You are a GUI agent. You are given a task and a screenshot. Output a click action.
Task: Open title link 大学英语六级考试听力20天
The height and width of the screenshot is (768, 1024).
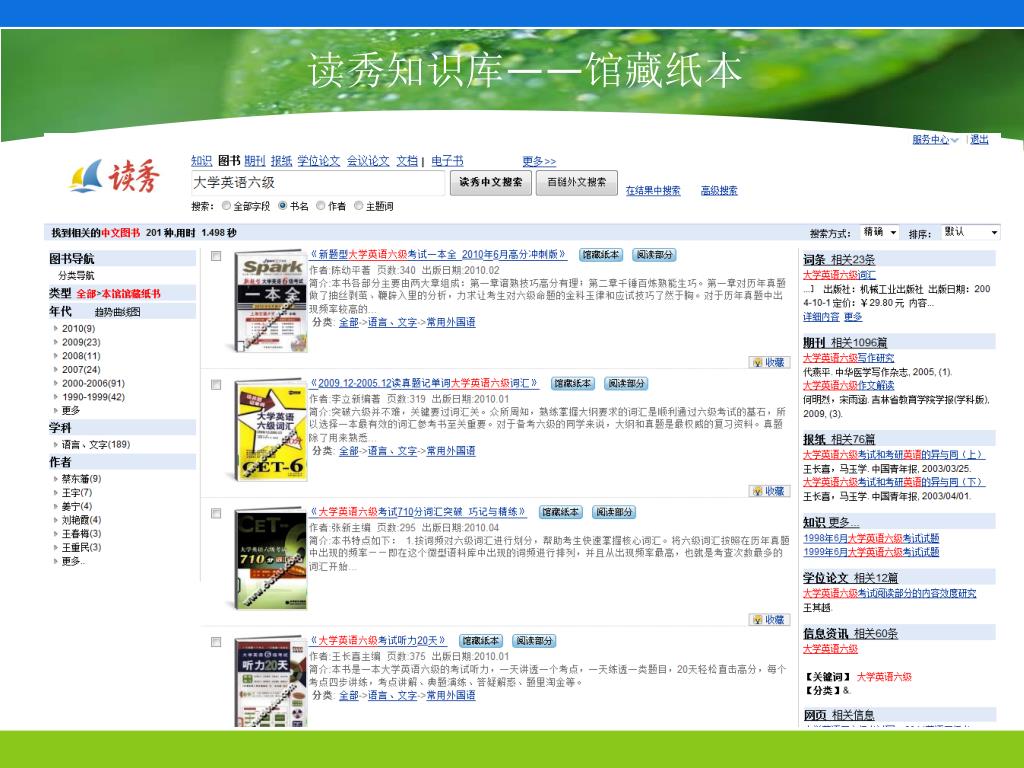point(378,641)
